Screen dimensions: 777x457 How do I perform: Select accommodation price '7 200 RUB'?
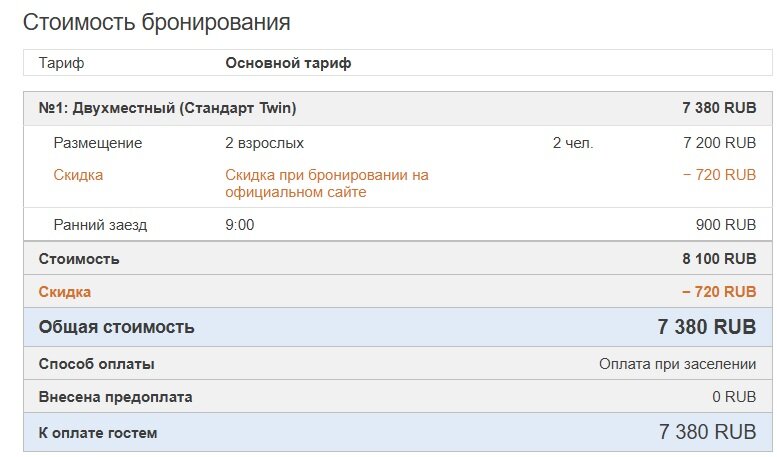click(x=719, y=143)
